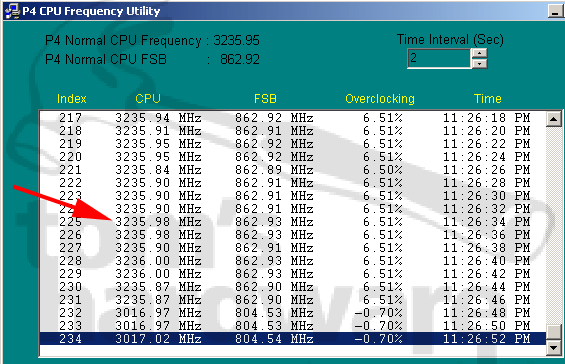Select row with index 227
This screenshot has height=364, width=565.
tap(293, 248)
